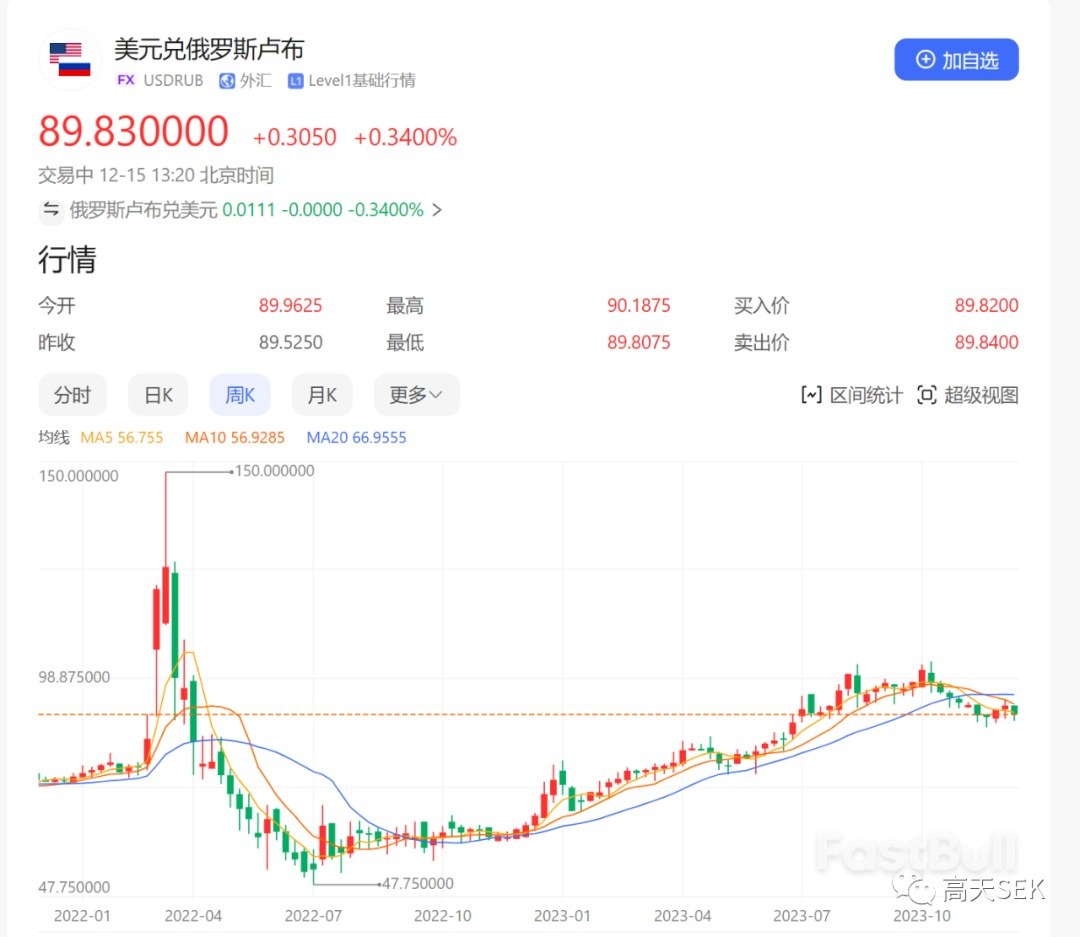1080x937 pixels.
Task: Select the 分时 intraday view
Action: coord(72,395)
